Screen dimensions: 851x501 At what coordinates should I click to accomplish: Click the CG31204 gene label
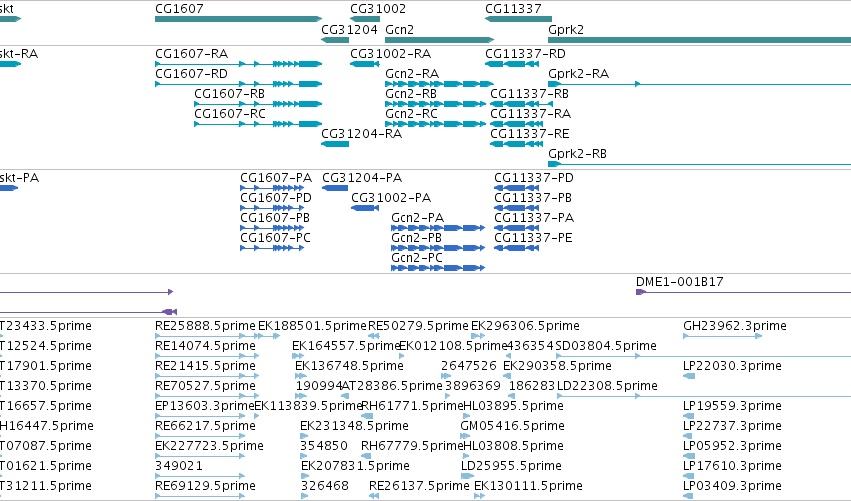pyautogui.click(x=349, y=29)
